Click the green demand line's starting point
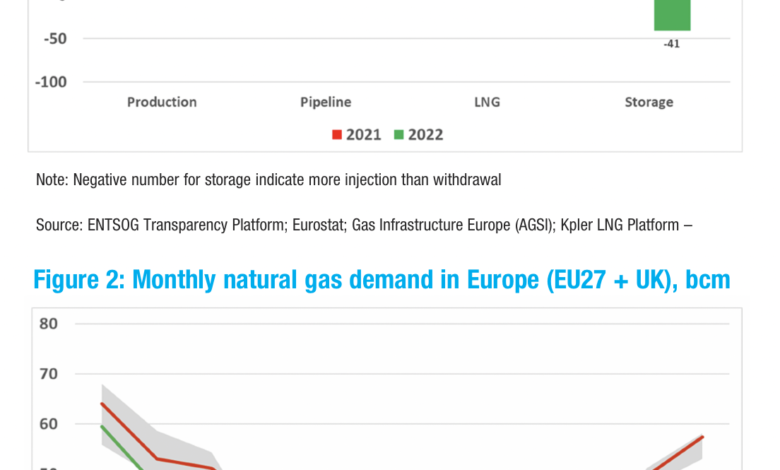Image resolution: width=780 pixels, height=470 pixels. click(102, 426)
